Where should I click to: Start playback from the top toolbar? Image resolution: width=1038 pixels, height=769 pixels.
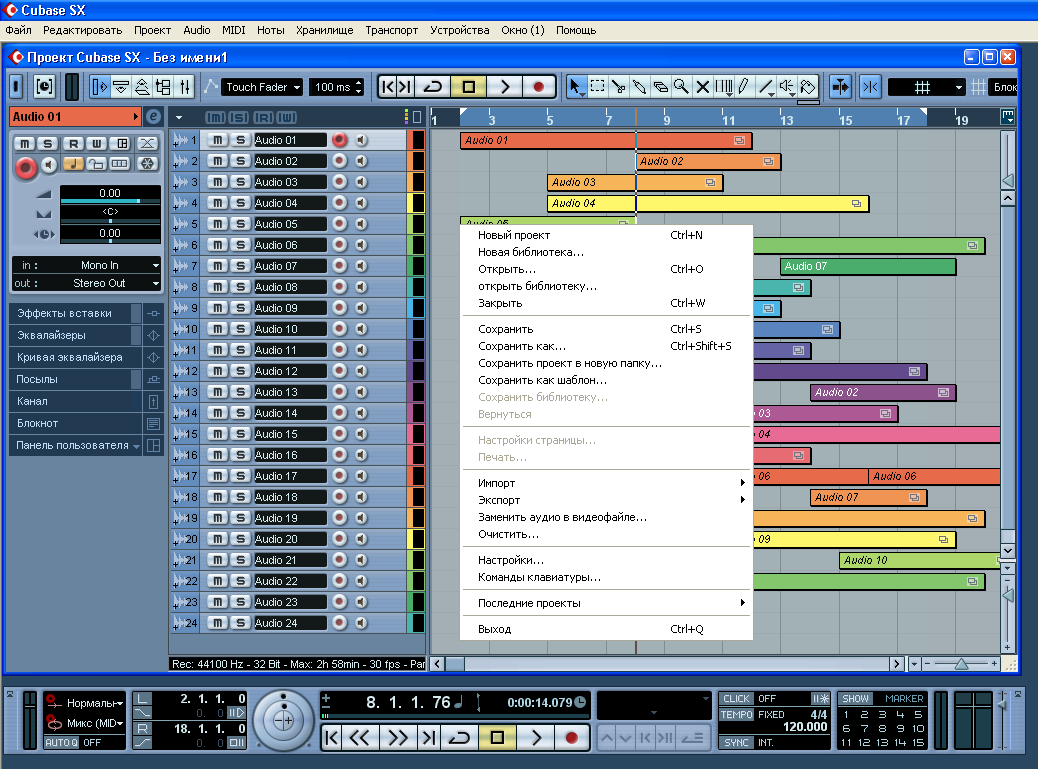coord(505,87)
